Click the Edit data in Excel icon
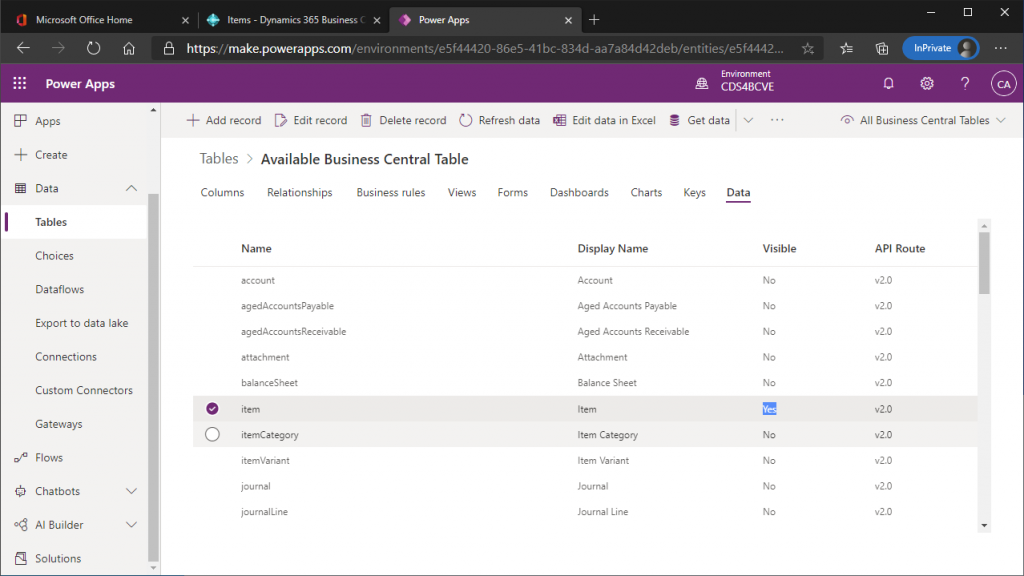Viewport: 1024px width, 576px height. coord(560,120)
